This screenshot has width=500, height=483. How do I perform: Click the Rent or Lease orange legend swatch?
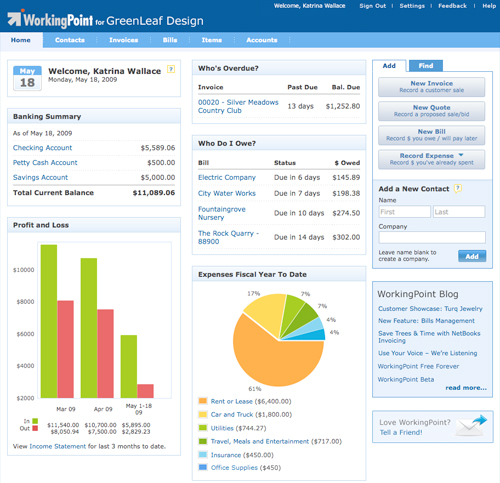click(x=203, y=401)
